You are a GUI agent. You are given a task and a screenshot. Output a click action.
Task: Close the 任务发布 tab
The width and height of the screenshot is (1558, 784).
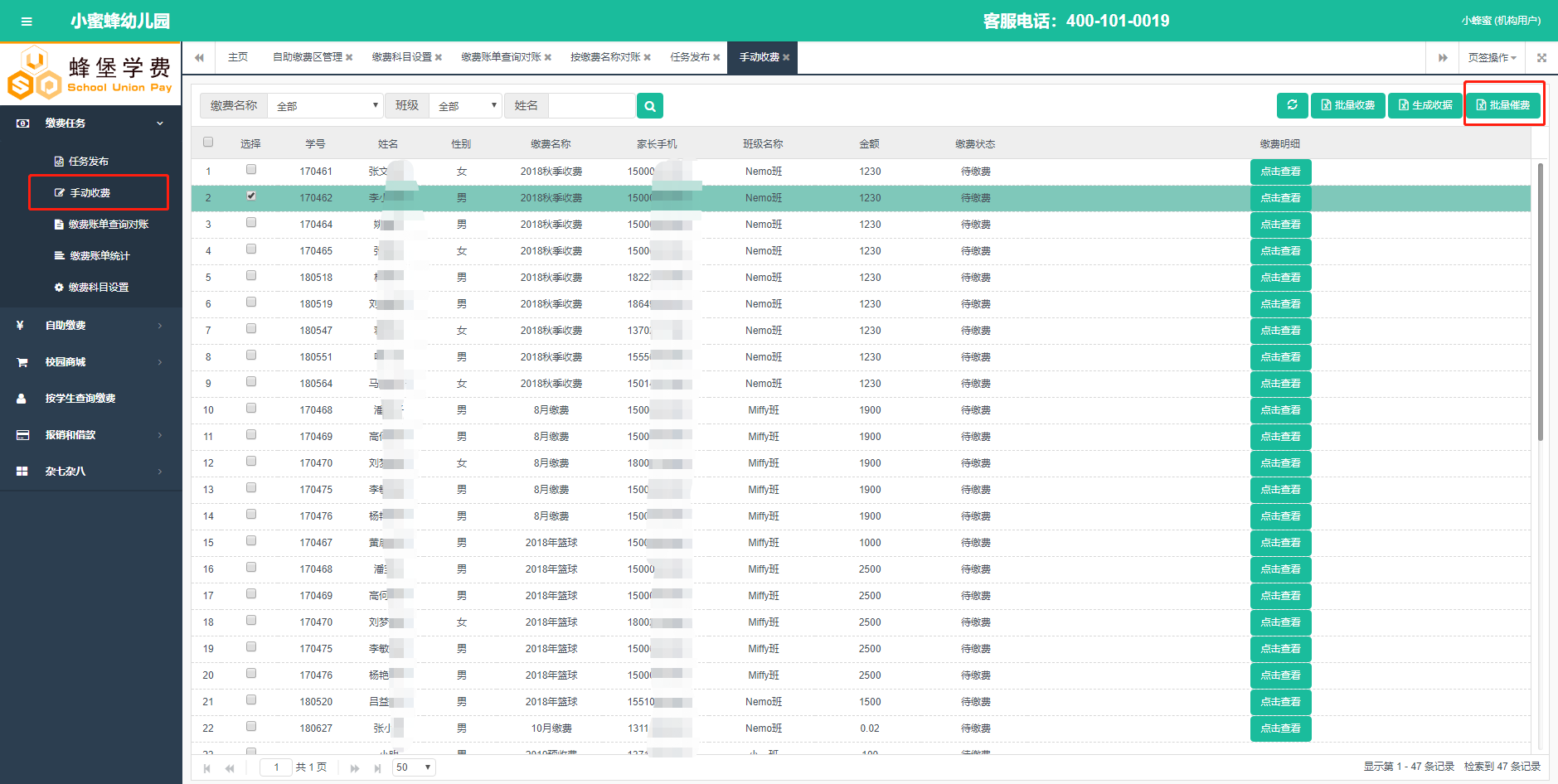coord(716,57)
